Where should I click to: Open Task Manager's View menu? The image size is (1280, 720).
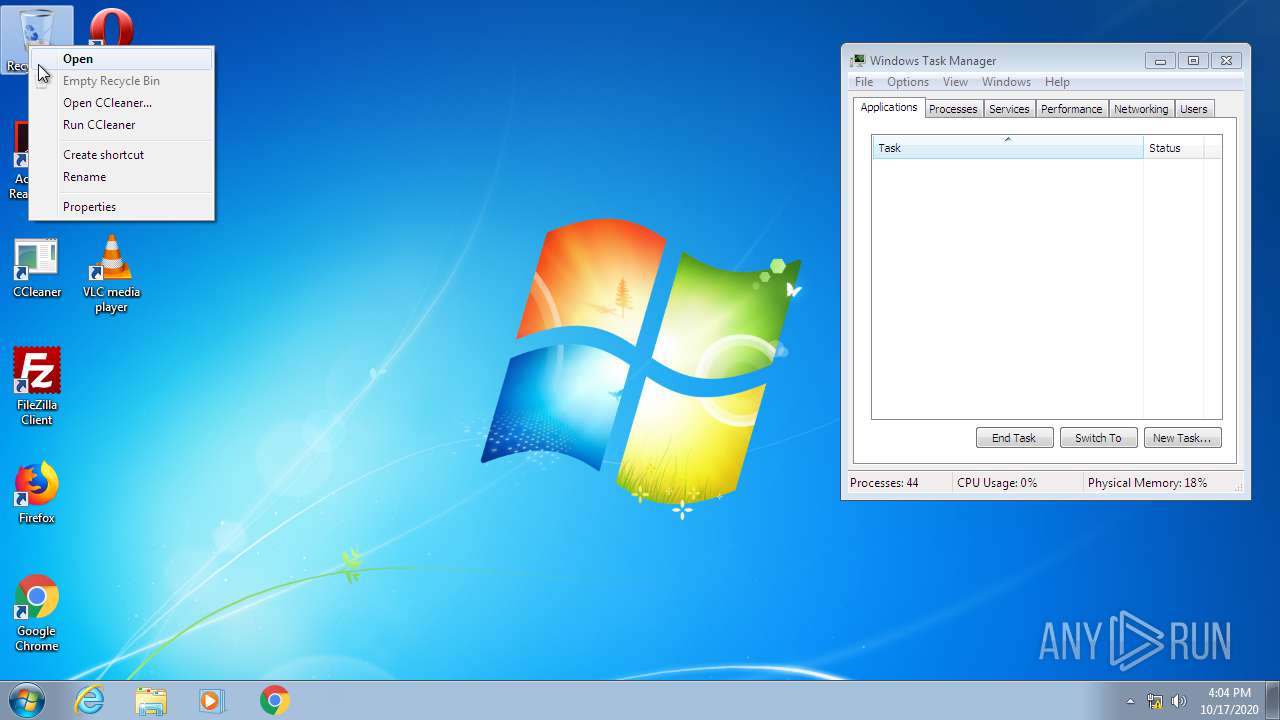[955, 82]
